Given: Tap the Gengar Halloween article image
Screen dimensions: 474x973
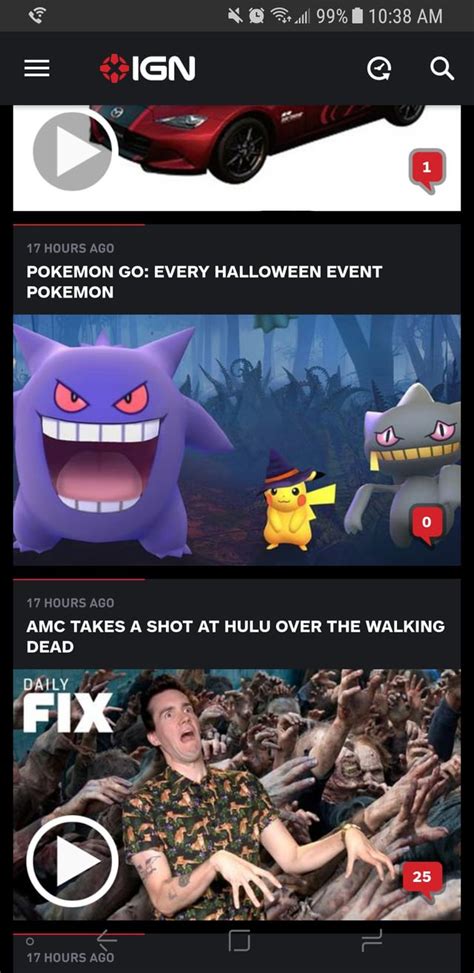Looking at the screenshot, I should (237, 439).
